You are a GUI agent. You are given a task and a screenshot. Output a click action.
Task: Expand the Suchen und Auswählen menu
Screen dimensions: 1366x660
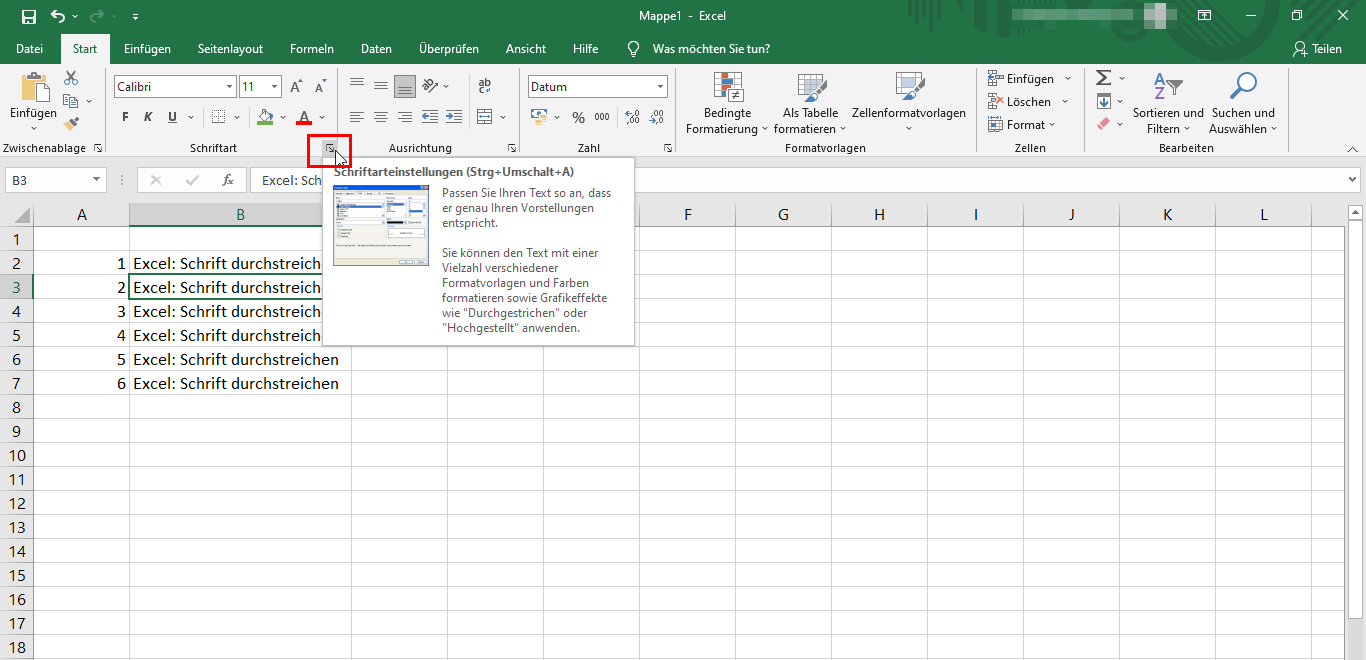[x=1243, y=103]
